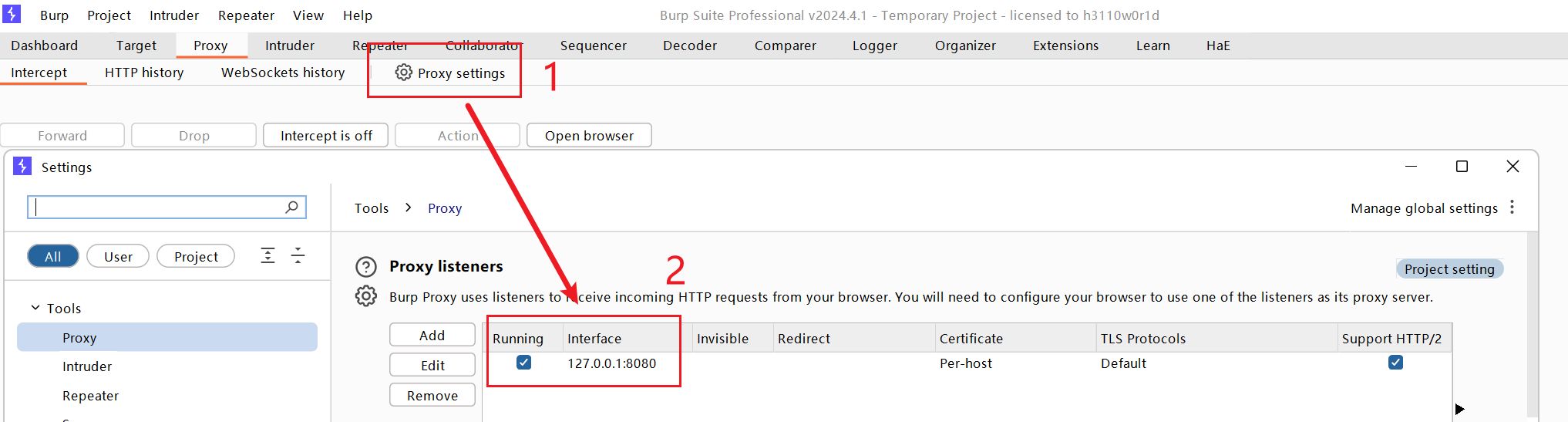Image resolution: width=1568 pixels, height=422 pixels.
Task: Open the Action dropdown button
Action: (458, 136)
